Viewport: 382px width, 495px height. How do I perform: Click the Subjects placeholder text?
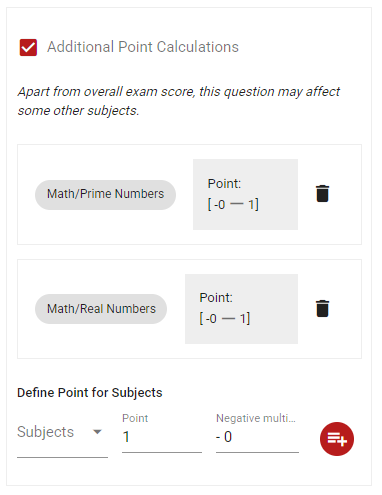tap(45, 432)
